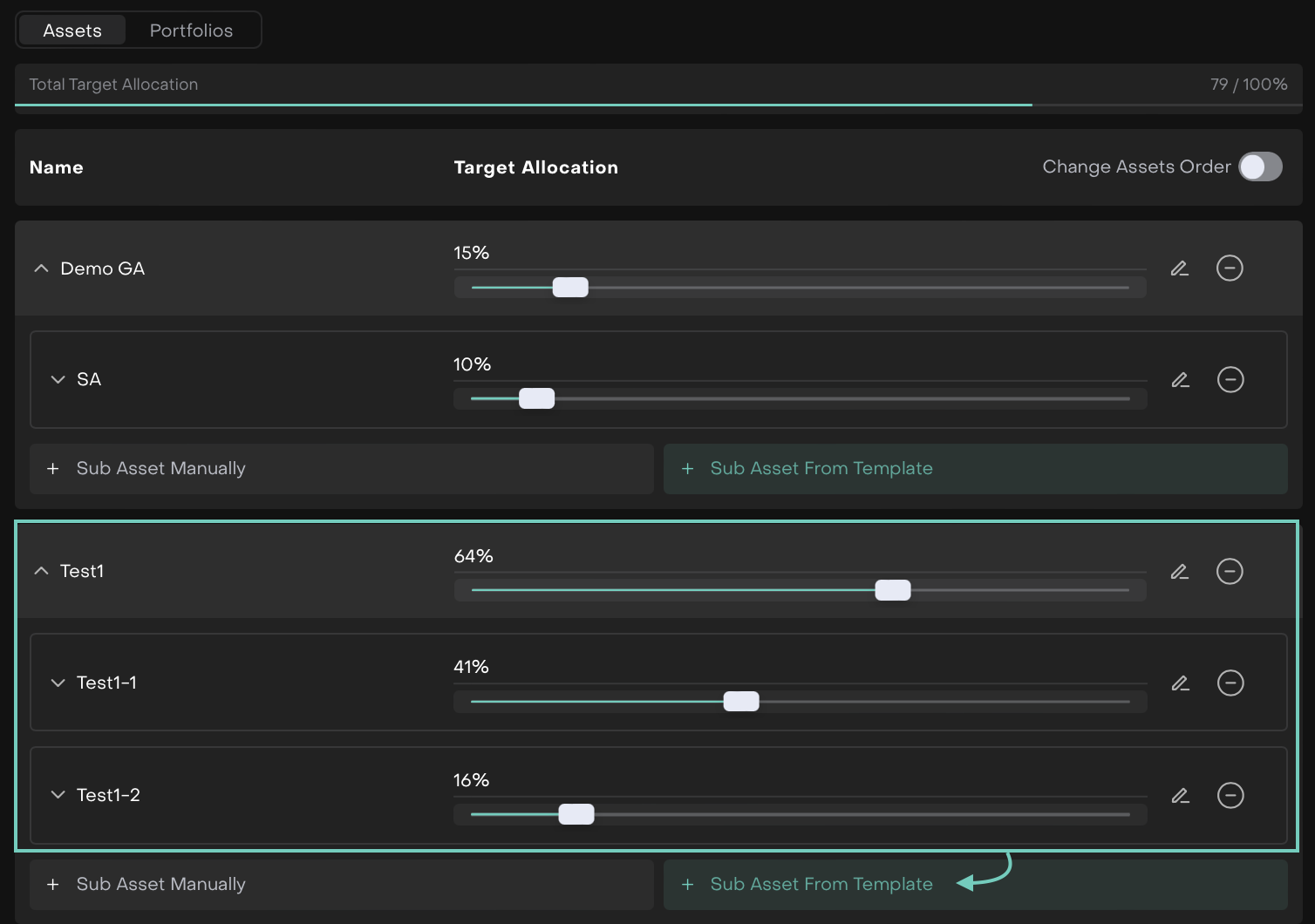The image size is (1315, 924).
Task: Click the edit pencil icon for Demo GA
Action: 1179,268
